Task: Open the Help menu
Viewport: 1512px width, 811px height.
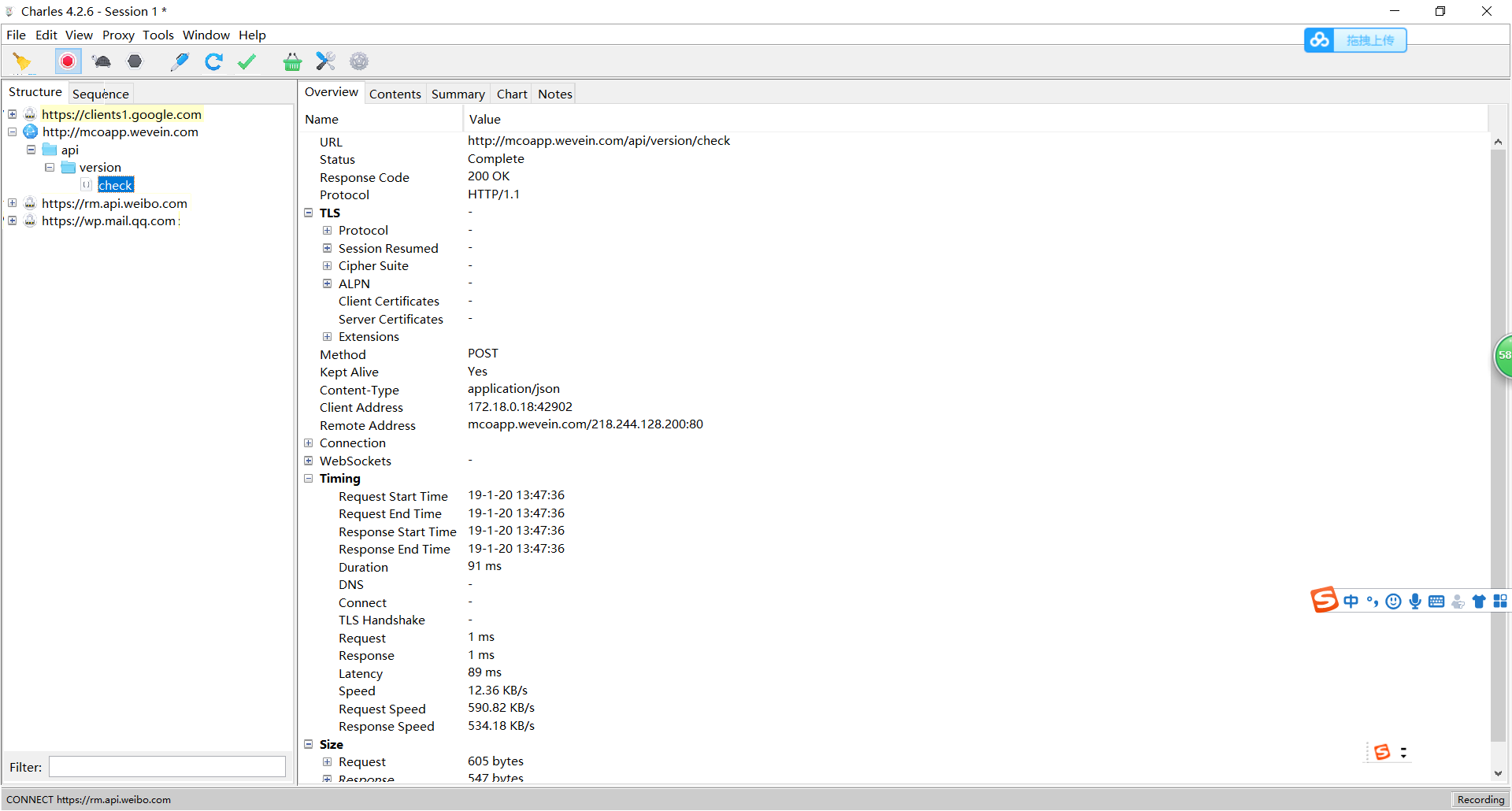Action: click(x=253, y=35)
